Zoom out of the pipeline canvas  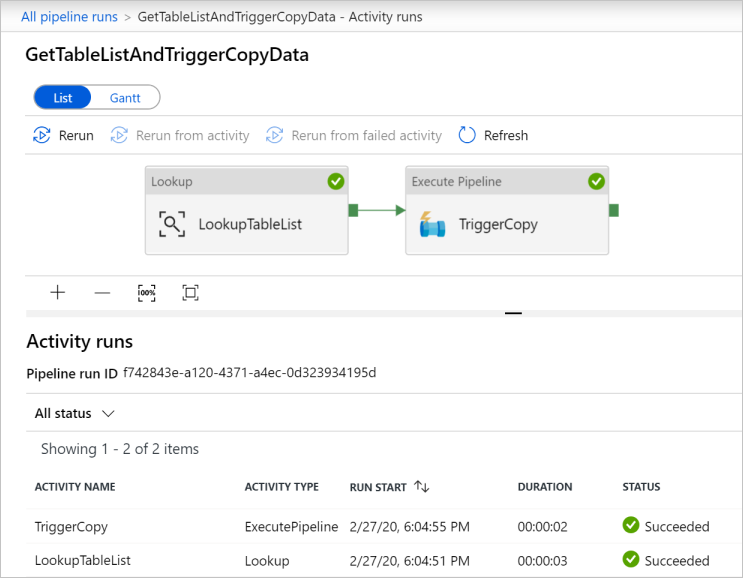pyautogui.click(x=102, y=292)
